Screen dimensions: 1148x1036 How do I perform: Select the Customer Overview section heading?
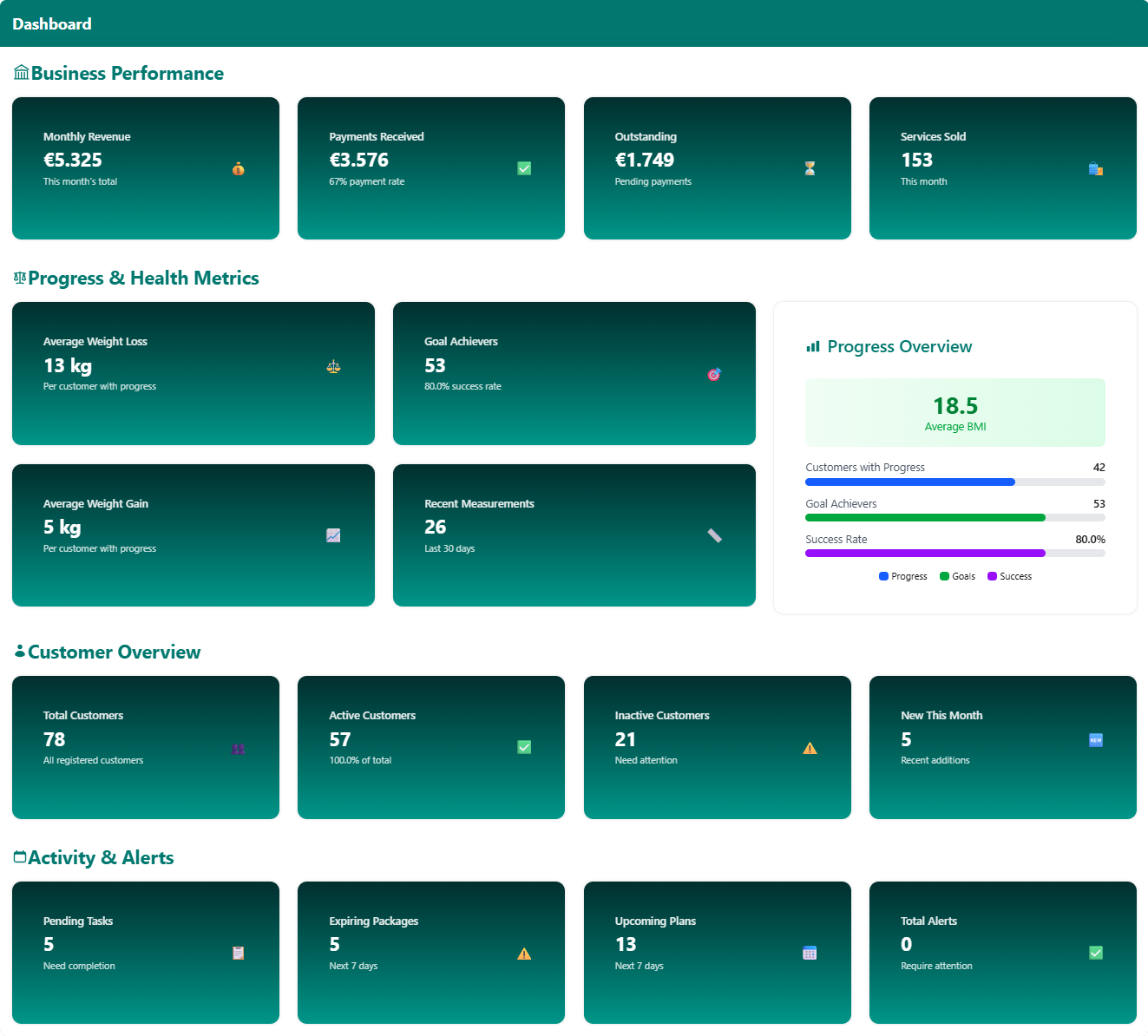[108, 652]
